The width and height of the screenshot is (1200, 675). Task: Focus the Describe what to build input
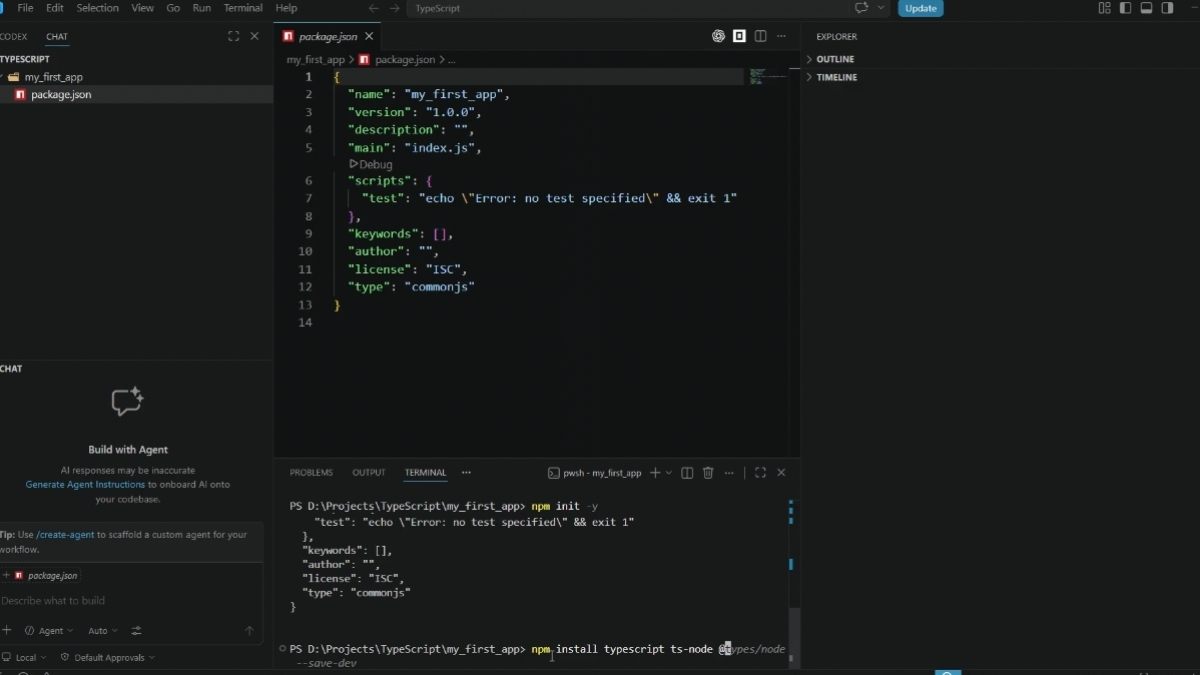pos(130,601)
